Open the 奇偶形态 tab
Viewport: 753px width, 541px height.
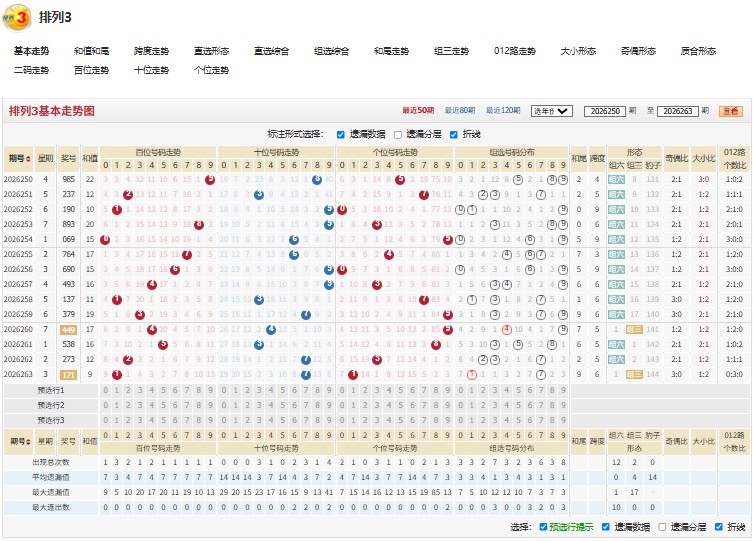(x=638, y=51)
